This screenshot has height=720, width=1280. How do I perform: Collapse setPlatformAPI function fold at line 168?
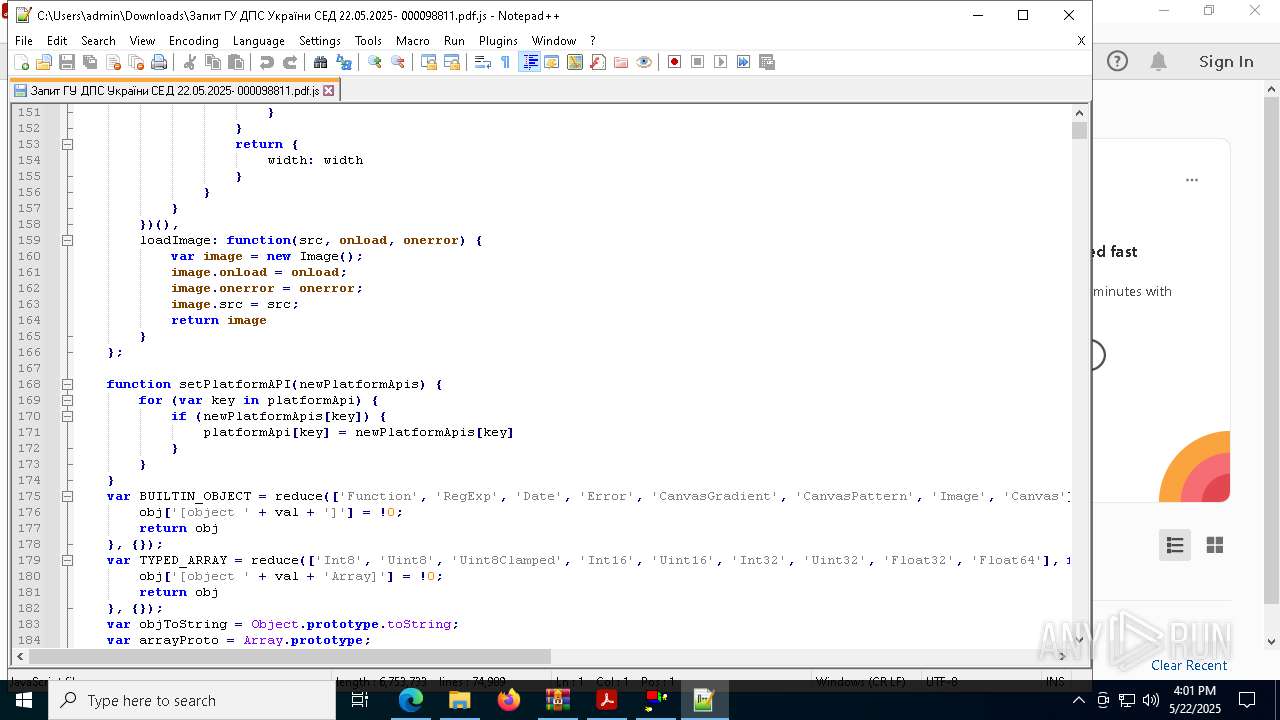(x=67, y=384)
